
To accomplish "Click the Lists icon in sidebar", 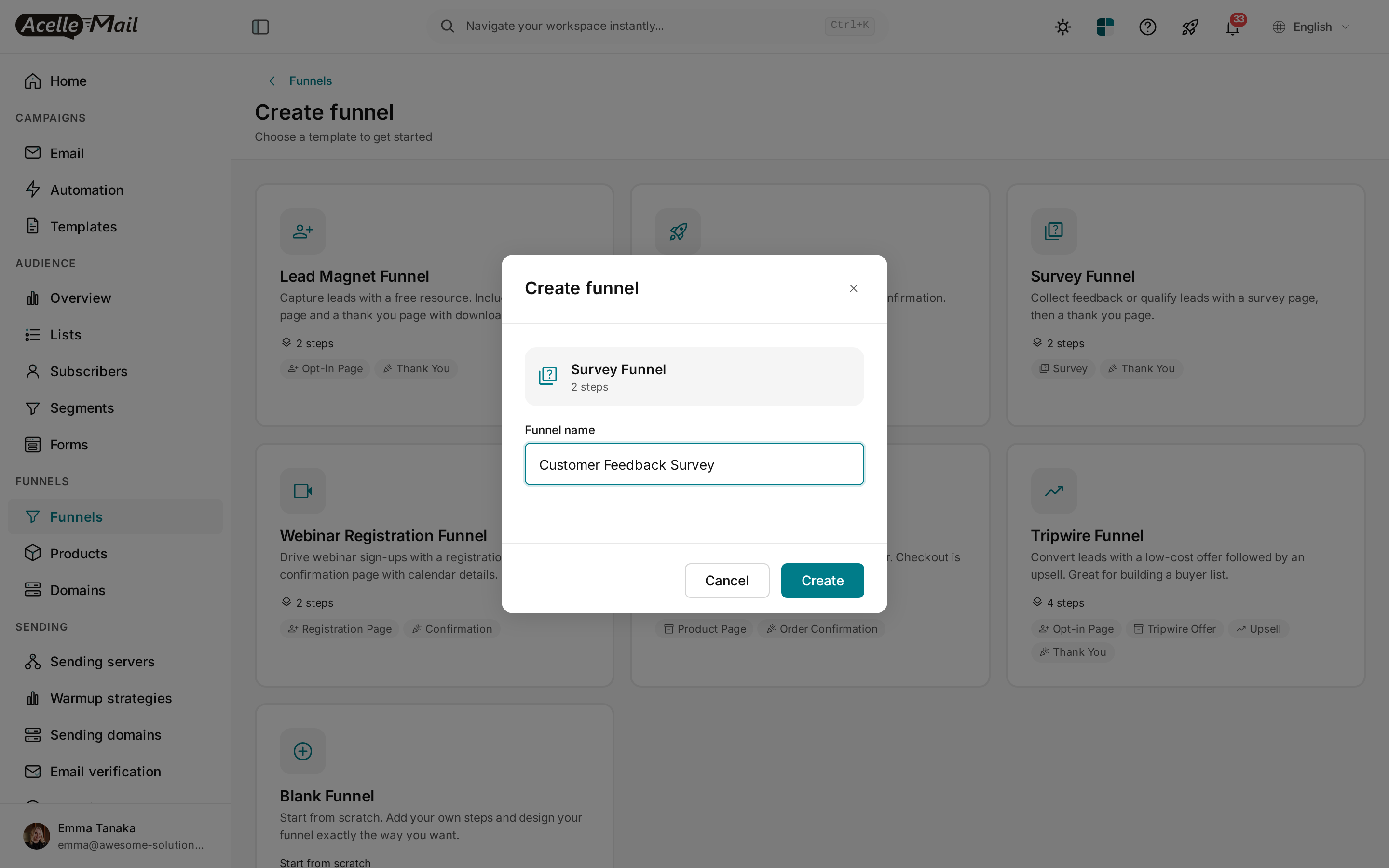I will [33, 335].
